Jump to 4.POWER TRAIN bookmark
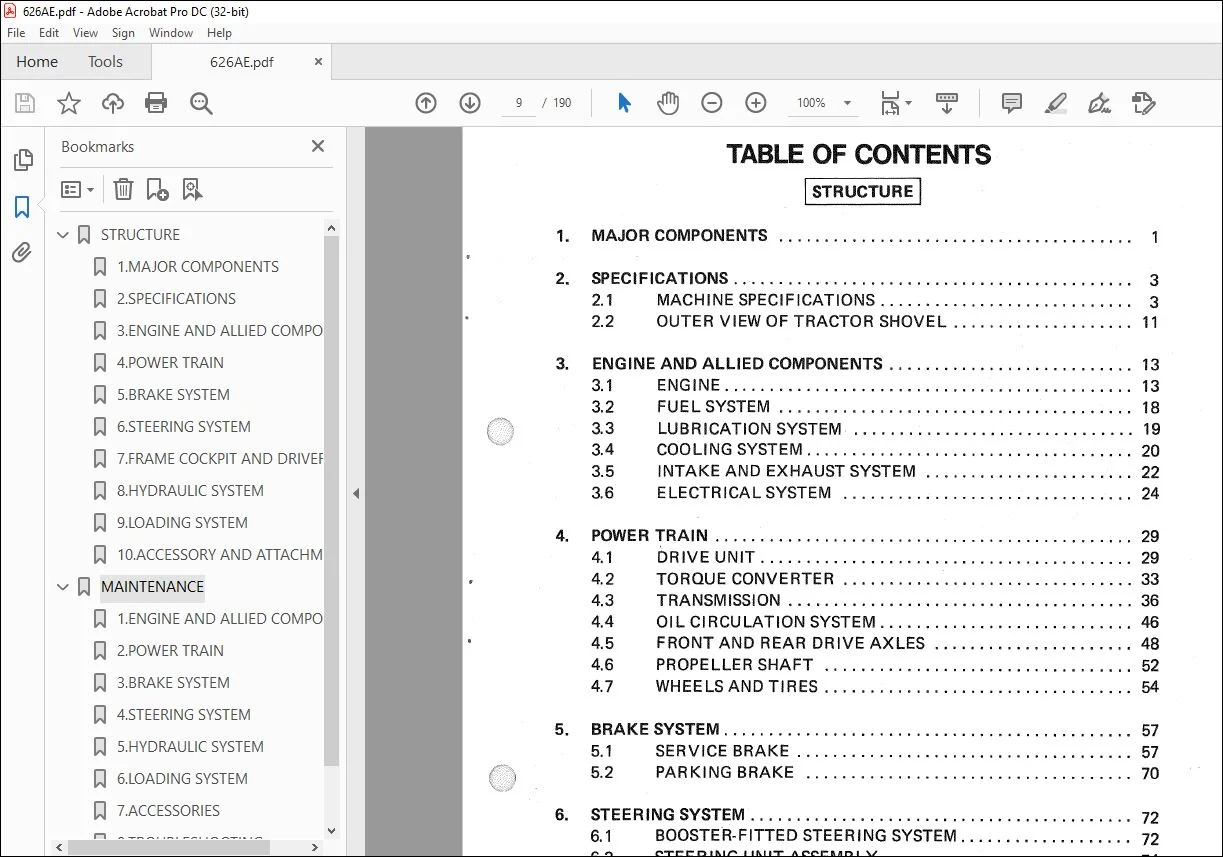This screenshot has width=1223, height=857. click(x=170, y=363)
